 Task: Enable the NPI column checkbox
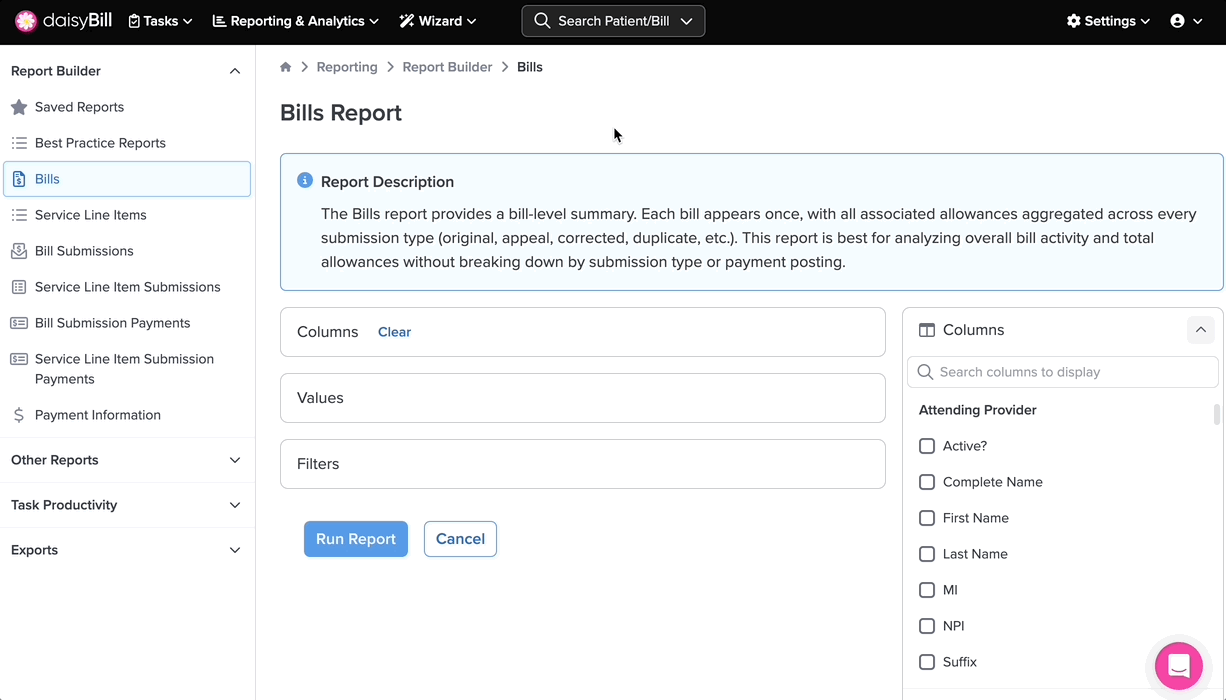[x=927, y=626]
